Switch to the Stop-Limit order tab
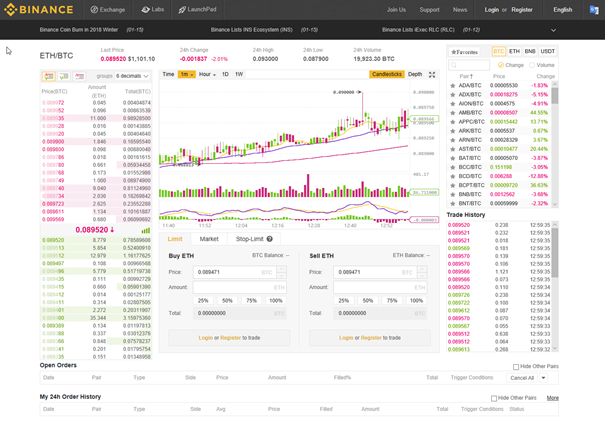The width and height of the screenshot is (605, 423). tap(254, 239)
